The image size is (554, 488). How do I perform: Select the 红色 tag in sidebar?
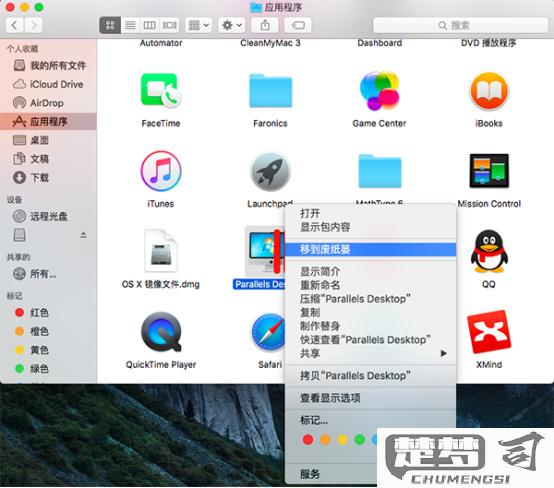[48, 312]
